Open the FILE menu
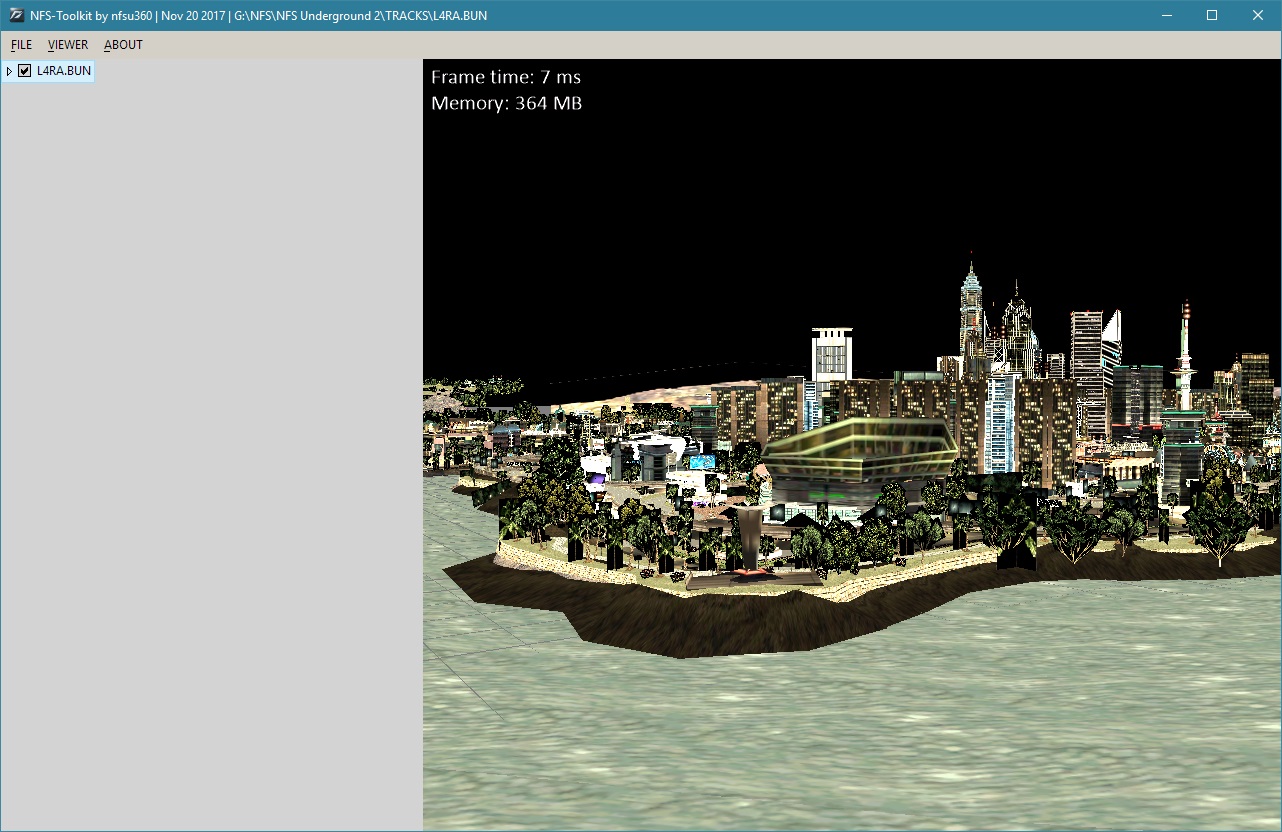 click(21, 45)
